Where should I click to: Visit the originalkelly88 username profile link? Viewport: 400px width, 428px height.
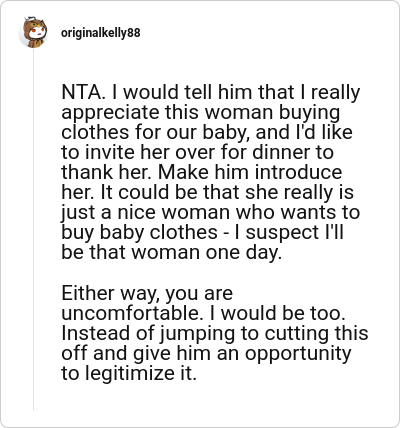point(101,33)
